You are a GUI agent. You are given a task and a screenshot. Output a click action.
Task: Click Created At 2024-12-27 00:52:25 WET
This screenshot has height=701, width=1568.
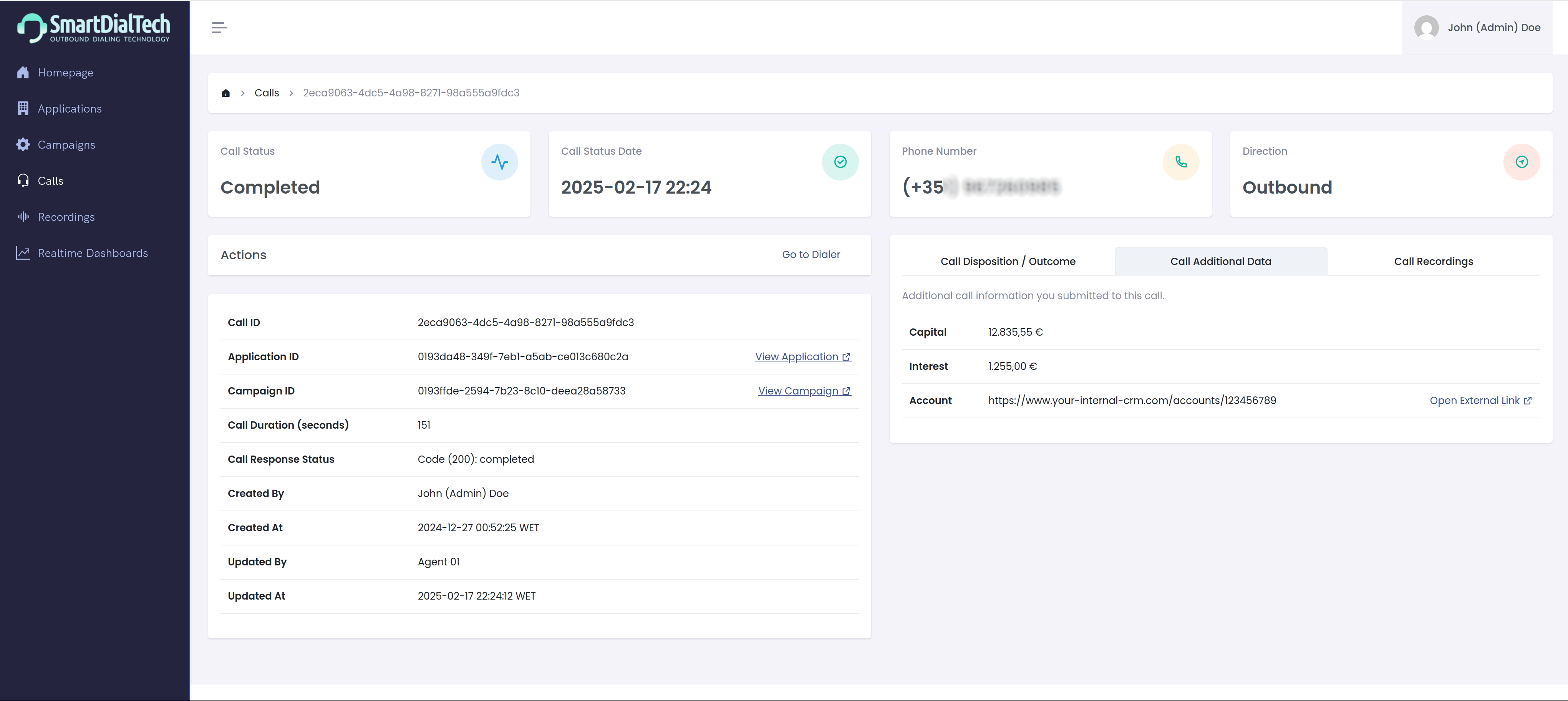coord(479,528)
